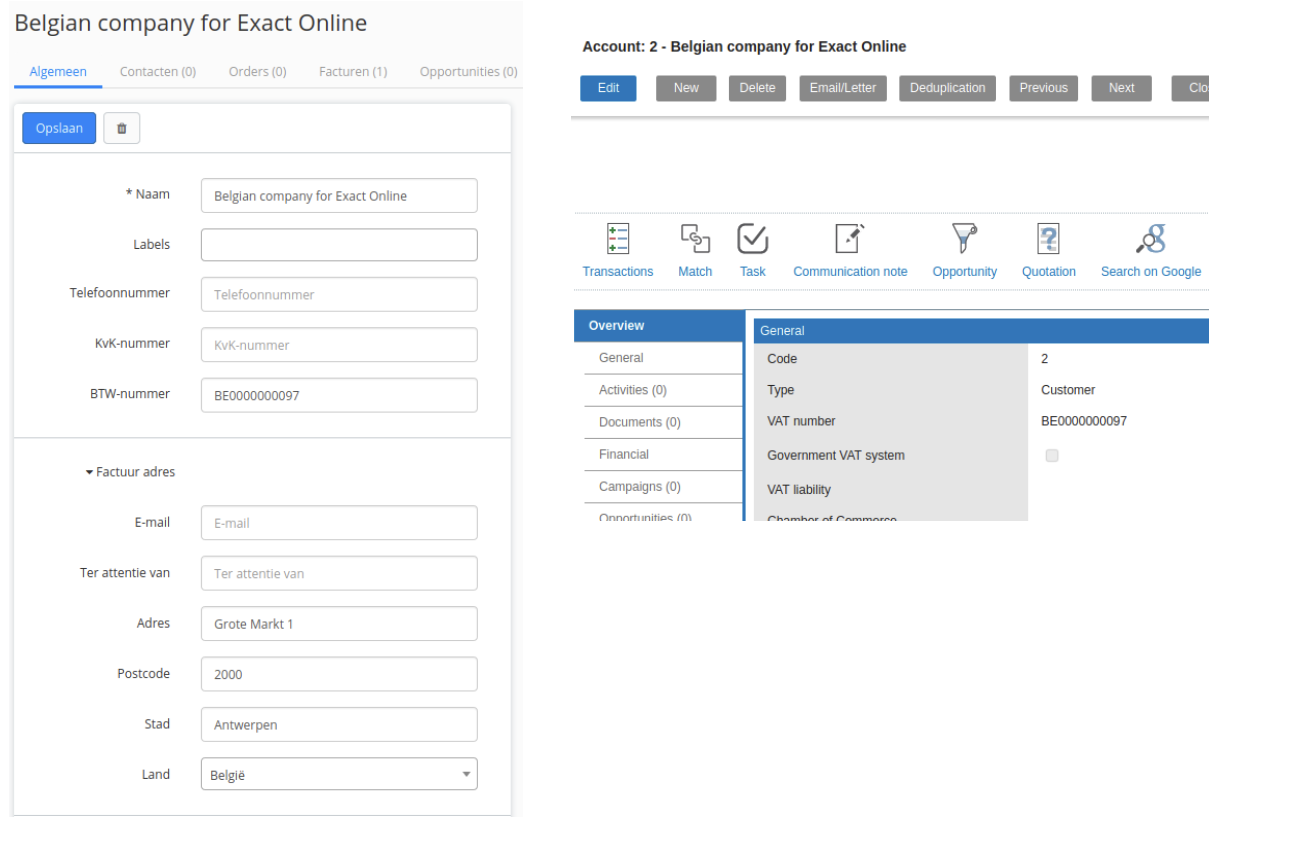The width and height of the screenshot is (1308, 842).
Task: Click the Search on Google icon
Action: (x=1151, y=239)
